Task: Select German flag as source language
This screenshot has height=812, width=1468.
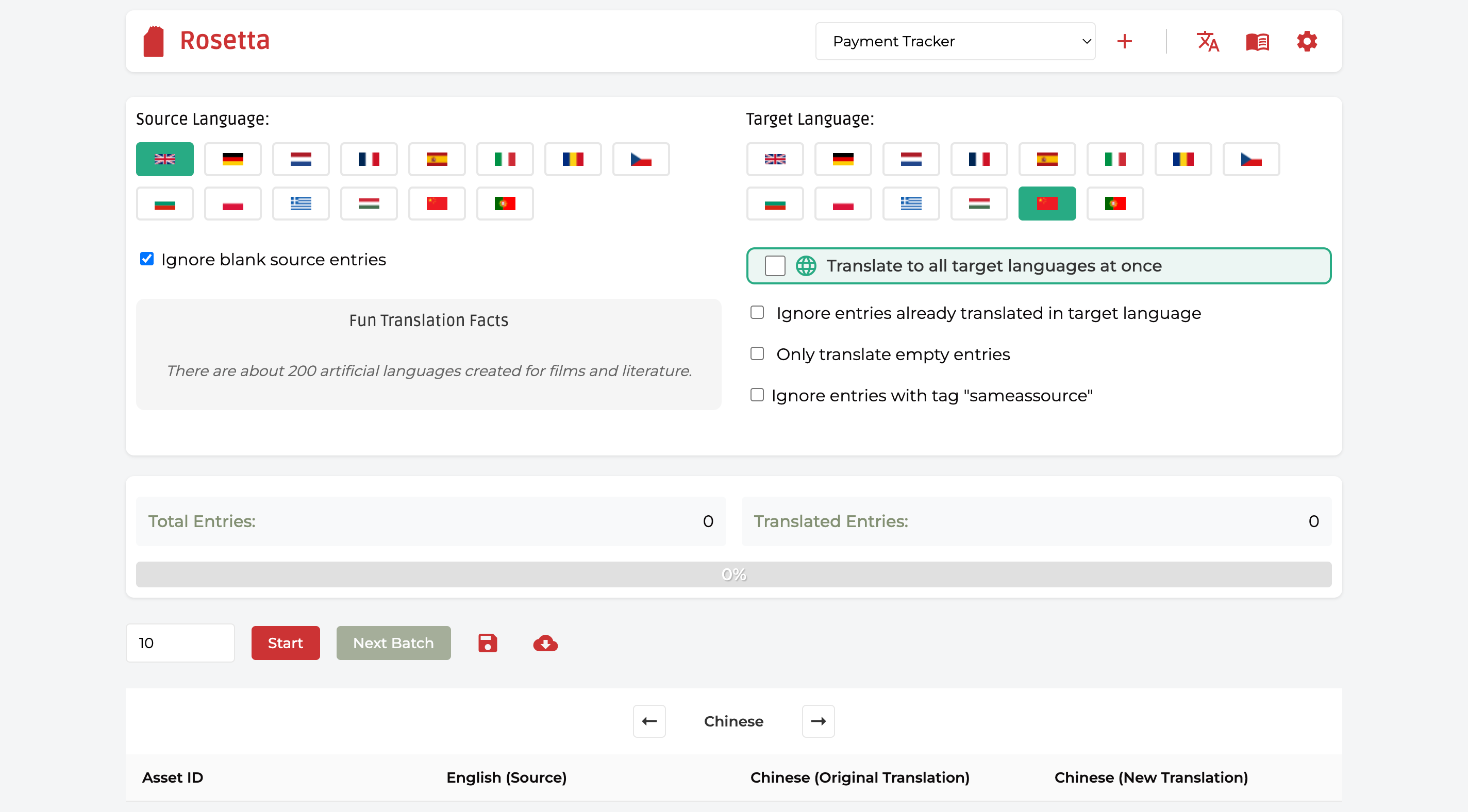Action: click(x=232, y=159)
